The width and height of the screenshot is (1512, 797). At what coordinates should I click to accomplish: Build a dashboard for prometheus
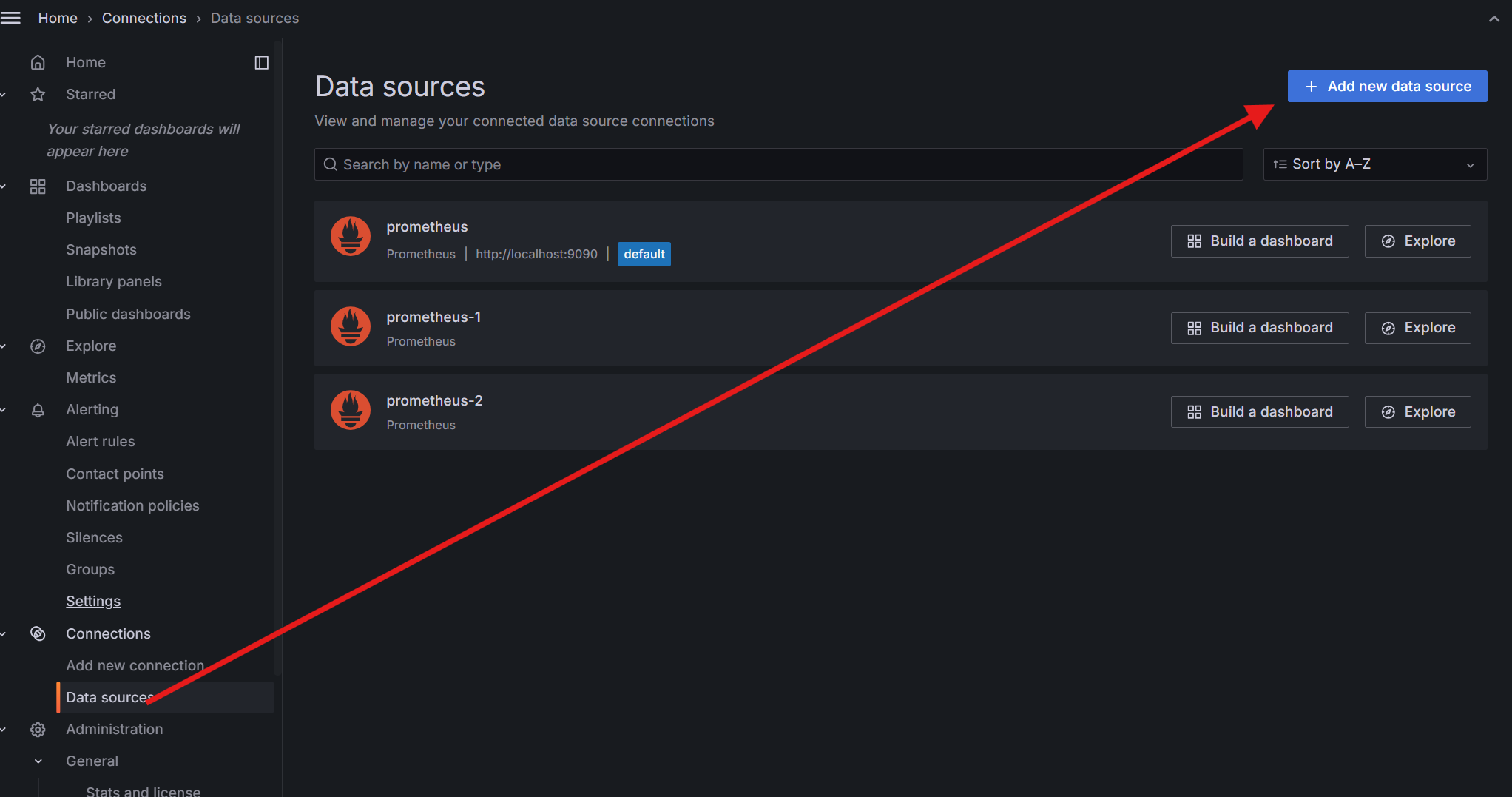tap(1260, 241)
